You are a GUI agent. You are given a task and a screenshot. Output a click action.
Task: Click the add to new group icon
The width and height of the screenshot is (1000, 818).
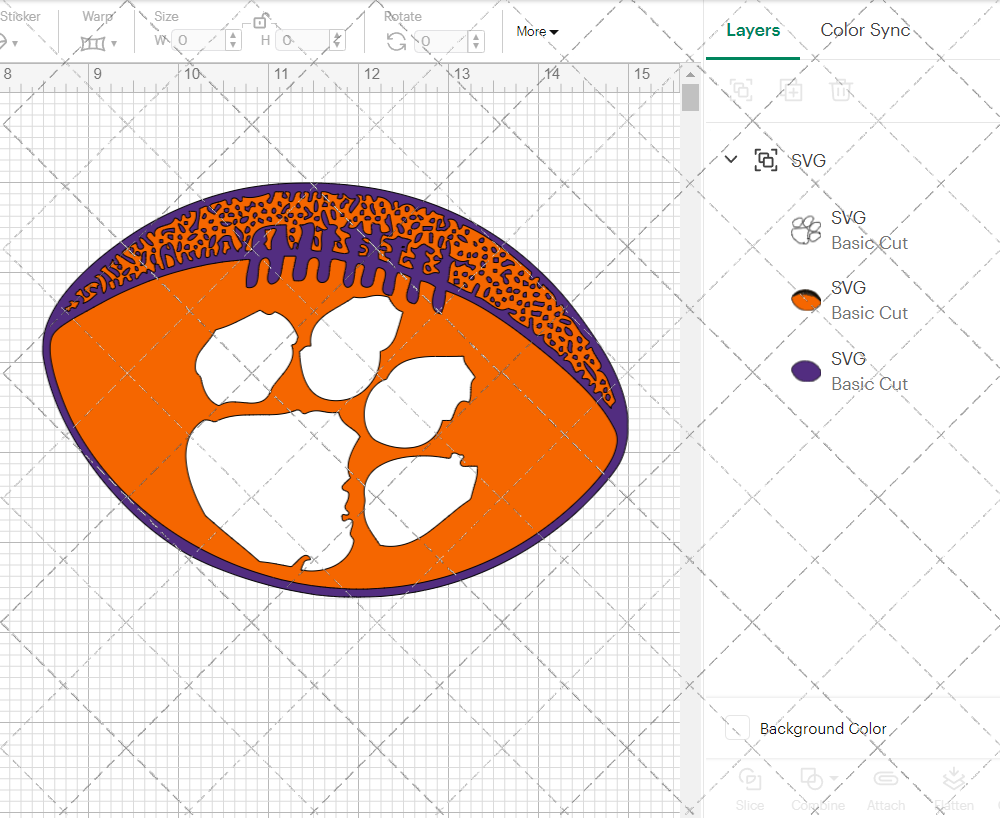click(741, 90)
